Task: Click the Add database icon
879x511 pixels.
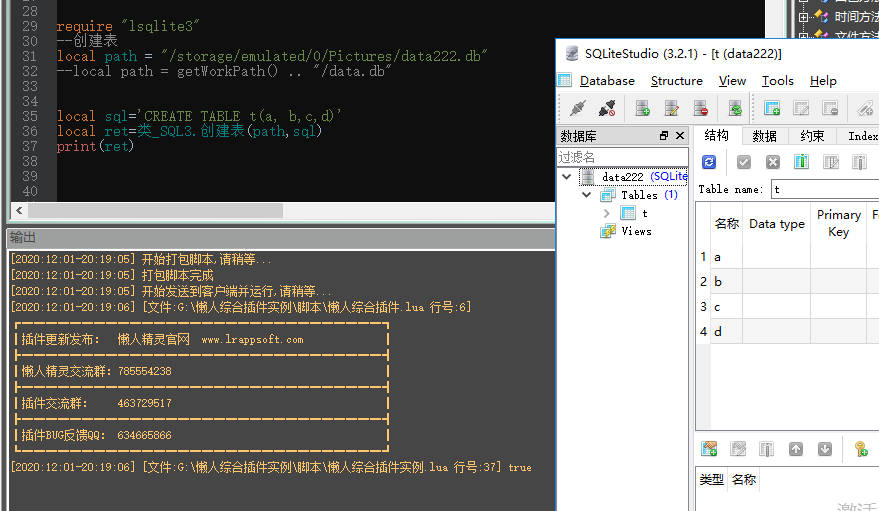Action: (x=642, y=108)
